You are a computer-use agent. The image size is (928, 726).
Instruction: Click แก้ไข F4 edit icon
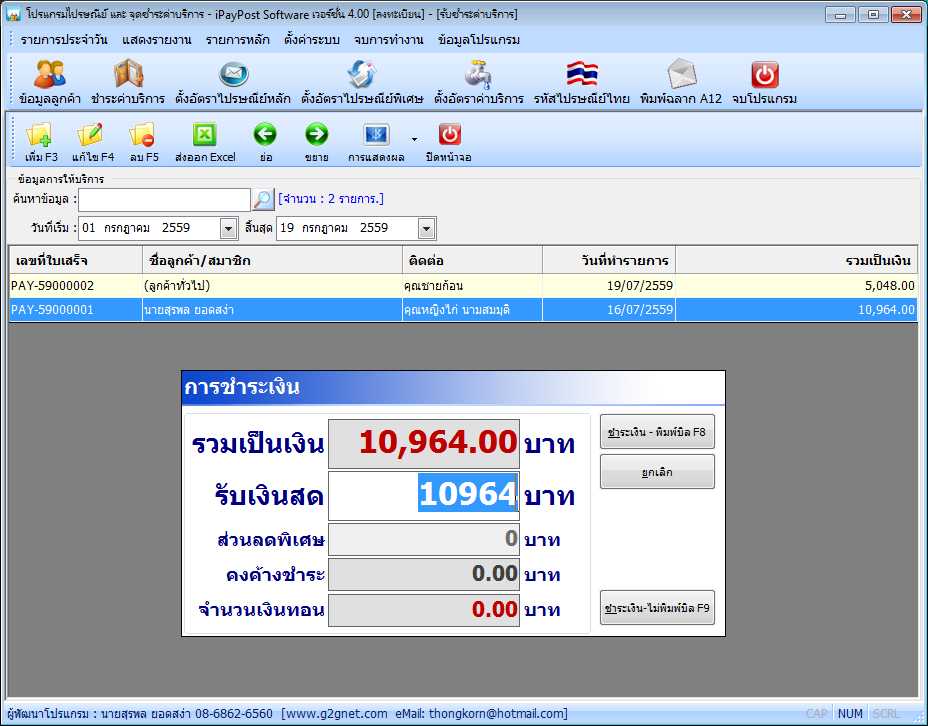pos(92,135)
